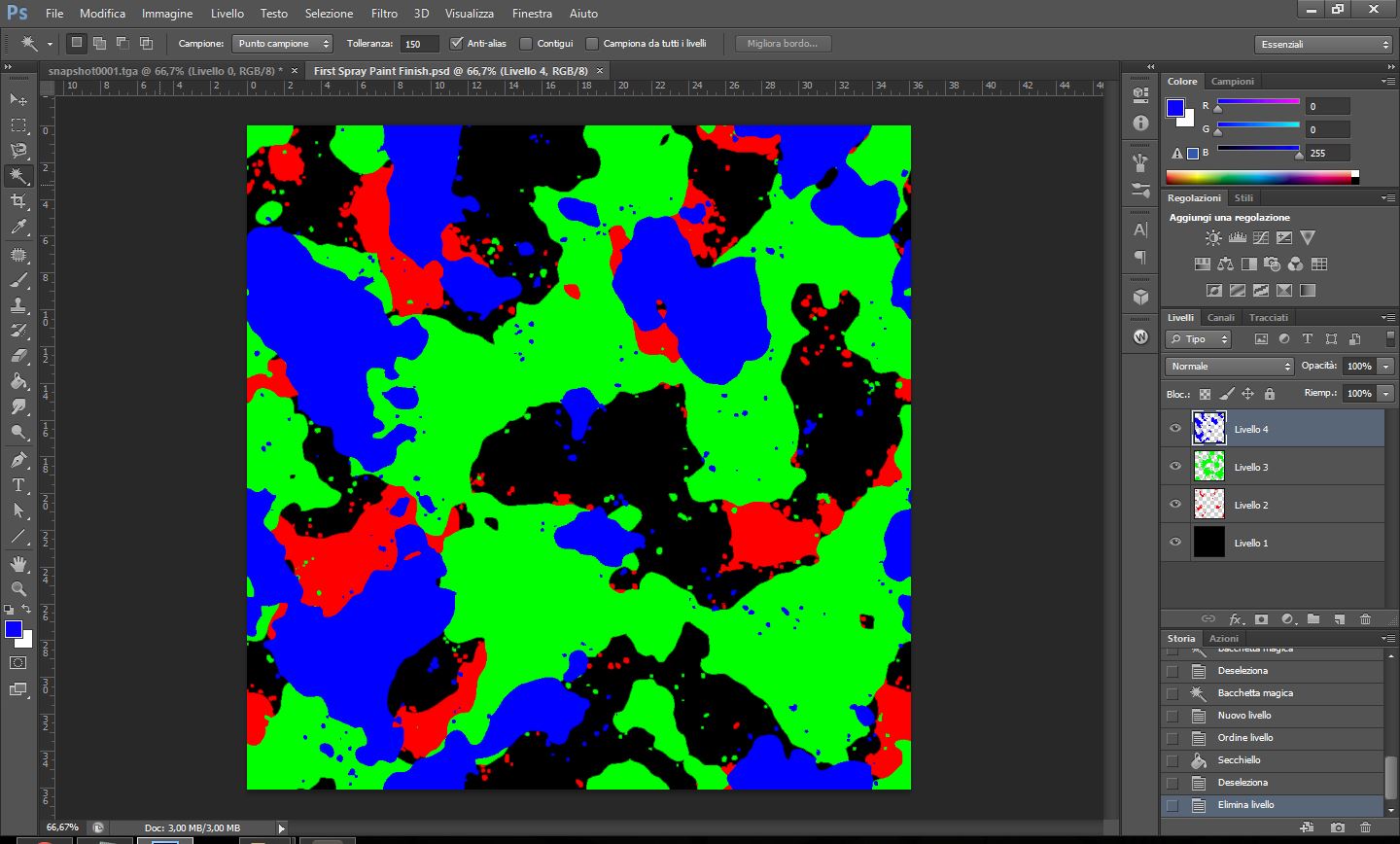Select the Brush tool
1400x844 pixels.
(x=18, y=280)
